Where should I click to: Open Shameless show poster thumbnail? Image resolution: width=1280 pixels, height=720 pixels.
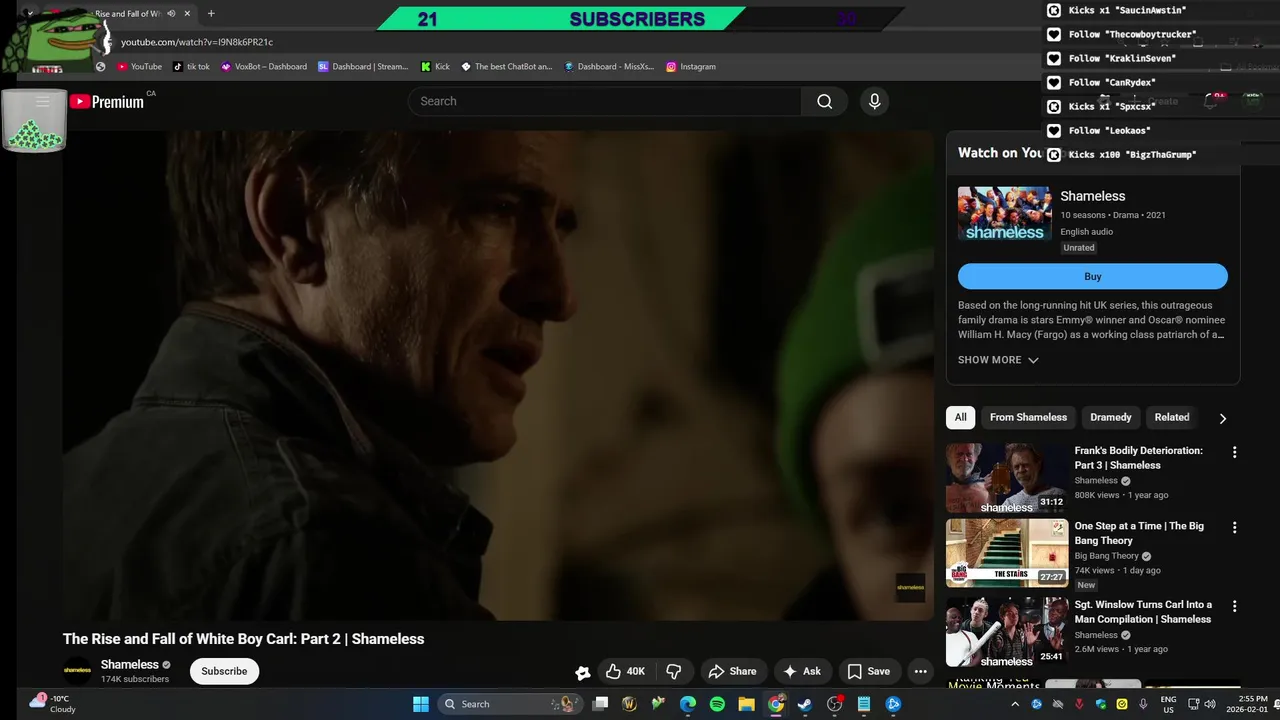pos(1004,213)
